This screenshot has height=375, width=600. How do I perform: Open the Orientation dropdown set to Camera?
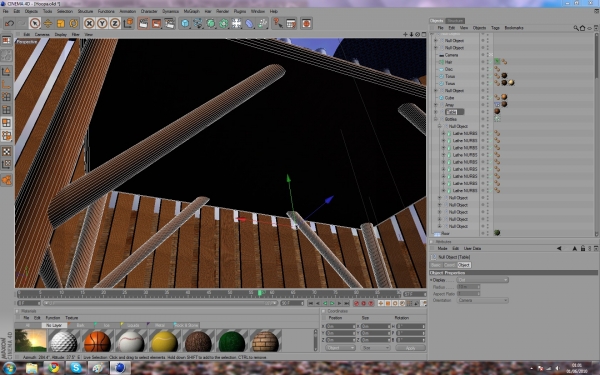pyautogui.click(x=482, y=300)
